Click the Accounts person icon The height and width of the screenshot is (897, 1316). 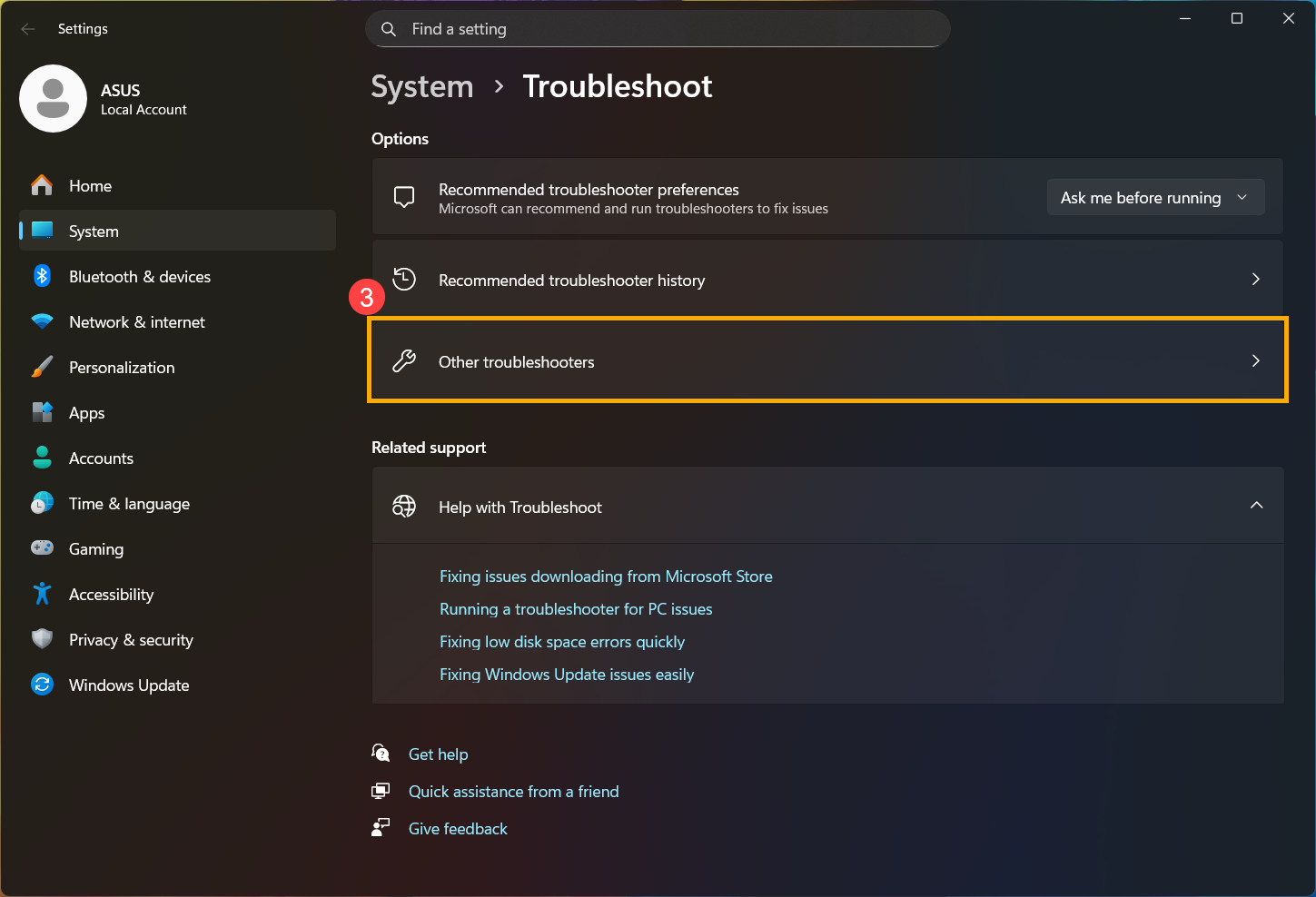point(42,458)
